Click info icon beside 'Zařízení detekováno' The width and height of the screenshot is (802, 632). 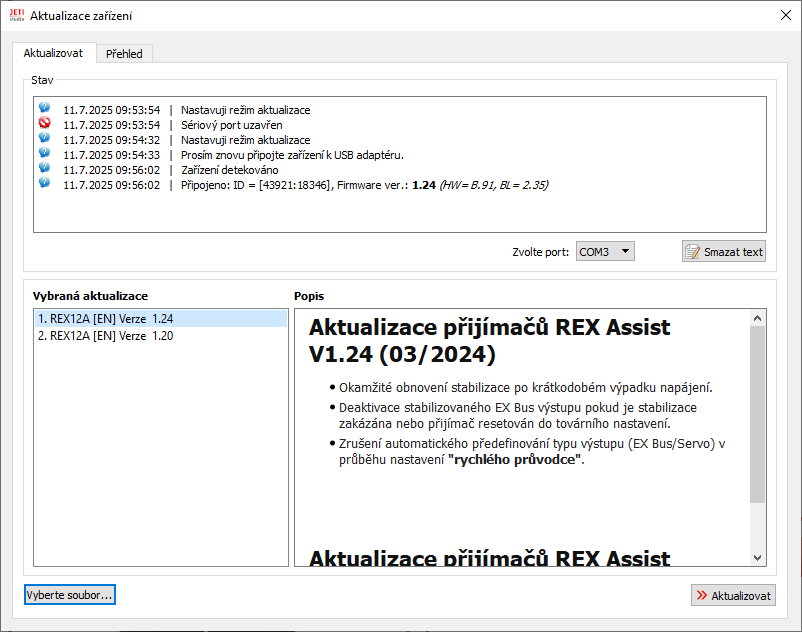(44, 167)
